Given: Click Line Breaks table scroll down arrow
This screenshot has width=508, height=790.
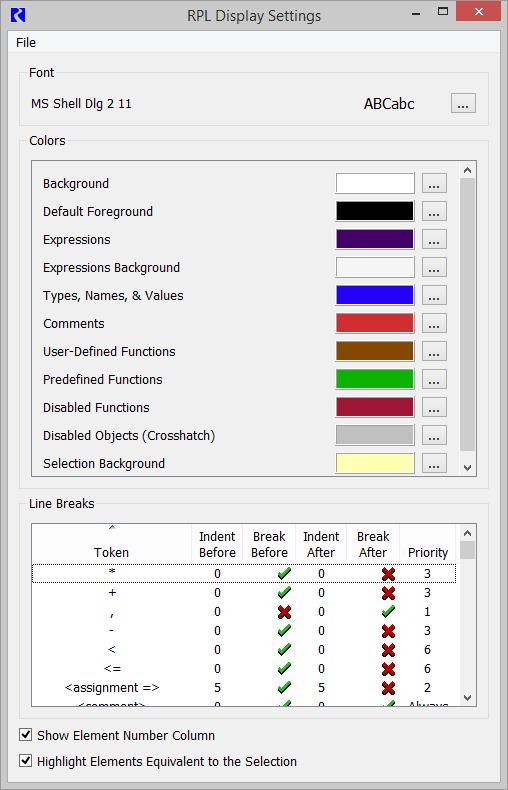Looking at the screenshot, I should [x=467, y=698].
